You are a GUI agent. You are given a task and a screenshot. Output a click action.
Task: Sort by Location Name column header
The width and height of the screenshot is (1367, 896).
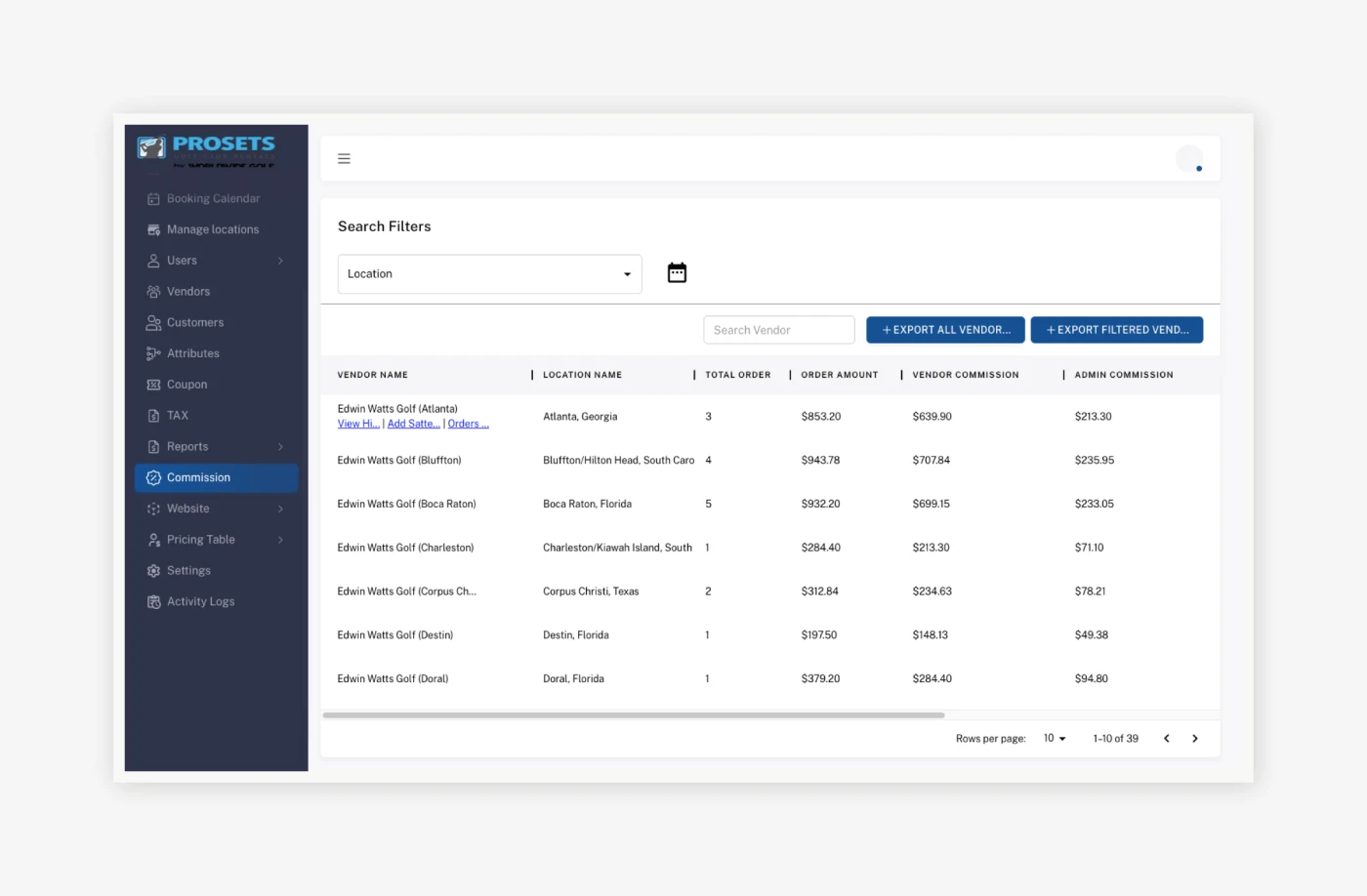point(582,375)
